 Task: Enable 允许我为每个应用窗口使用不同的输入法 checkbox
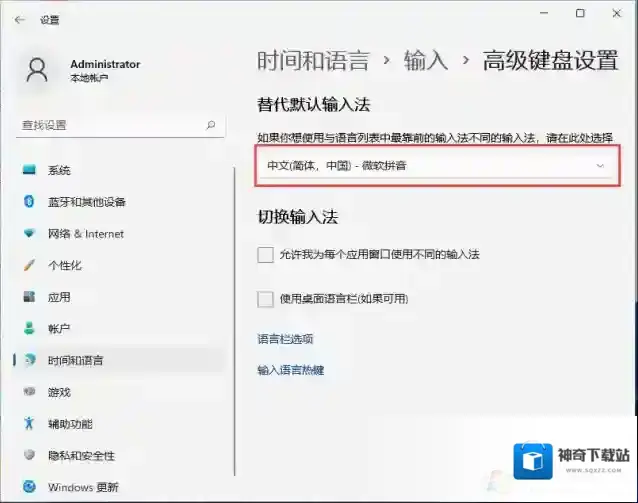(x=265, y=255)
